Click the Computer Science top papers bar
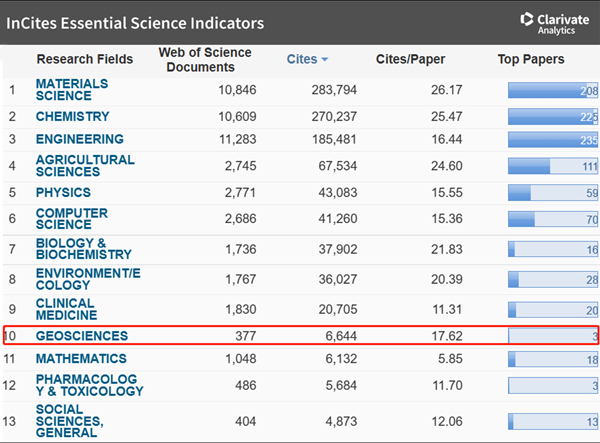This screenshot has width=600, height=443. point(552,219)
